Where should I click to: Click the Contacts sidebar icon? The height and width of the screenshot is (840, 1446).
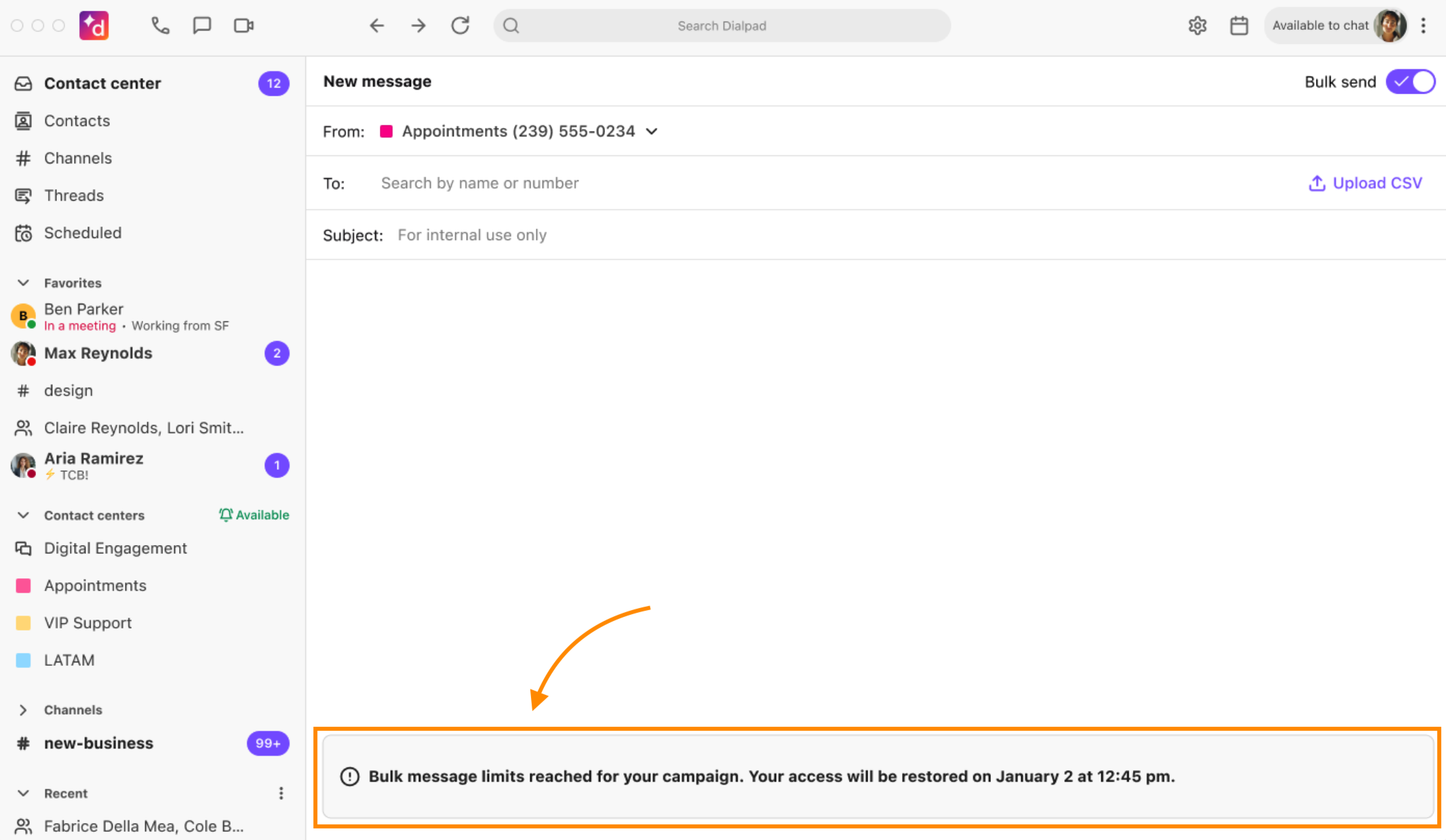(24, 121)
